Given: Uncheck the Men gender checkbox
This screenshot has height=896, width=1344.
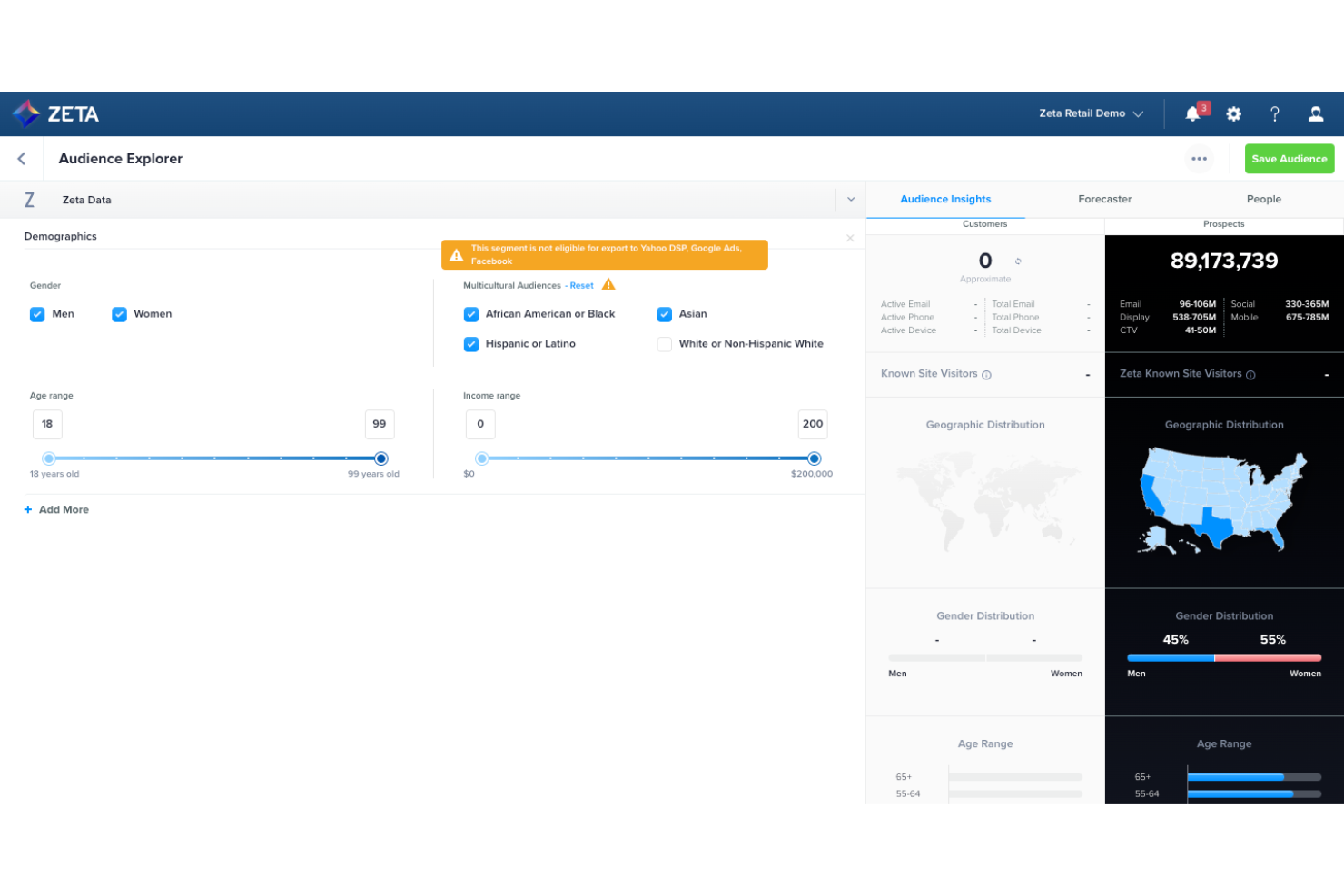Looking at the screenshot, I should point(37,314).
